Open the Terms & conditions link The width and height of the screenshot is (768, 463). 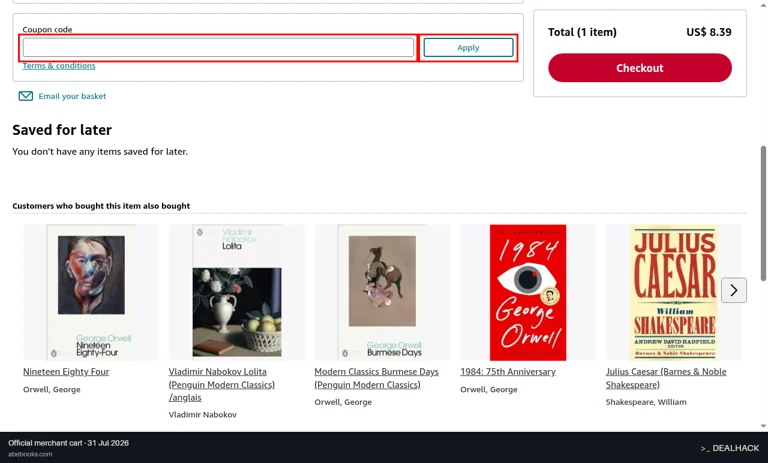(x=59, y=66)
